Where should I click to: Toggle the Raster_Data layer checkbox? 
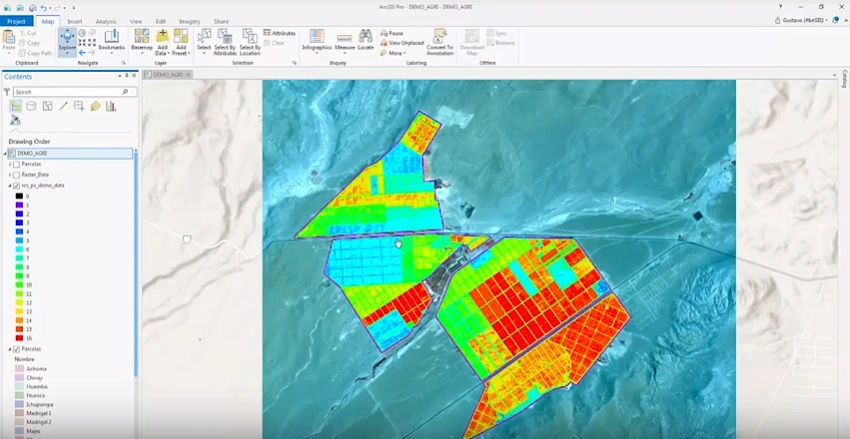(16, 174)
